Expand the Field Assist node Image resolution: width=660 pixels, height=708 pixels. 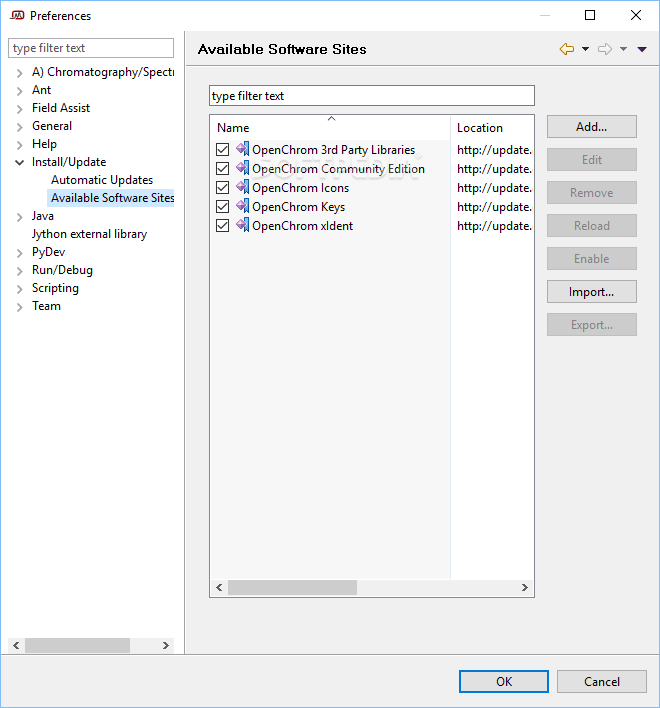click(19, 109)
